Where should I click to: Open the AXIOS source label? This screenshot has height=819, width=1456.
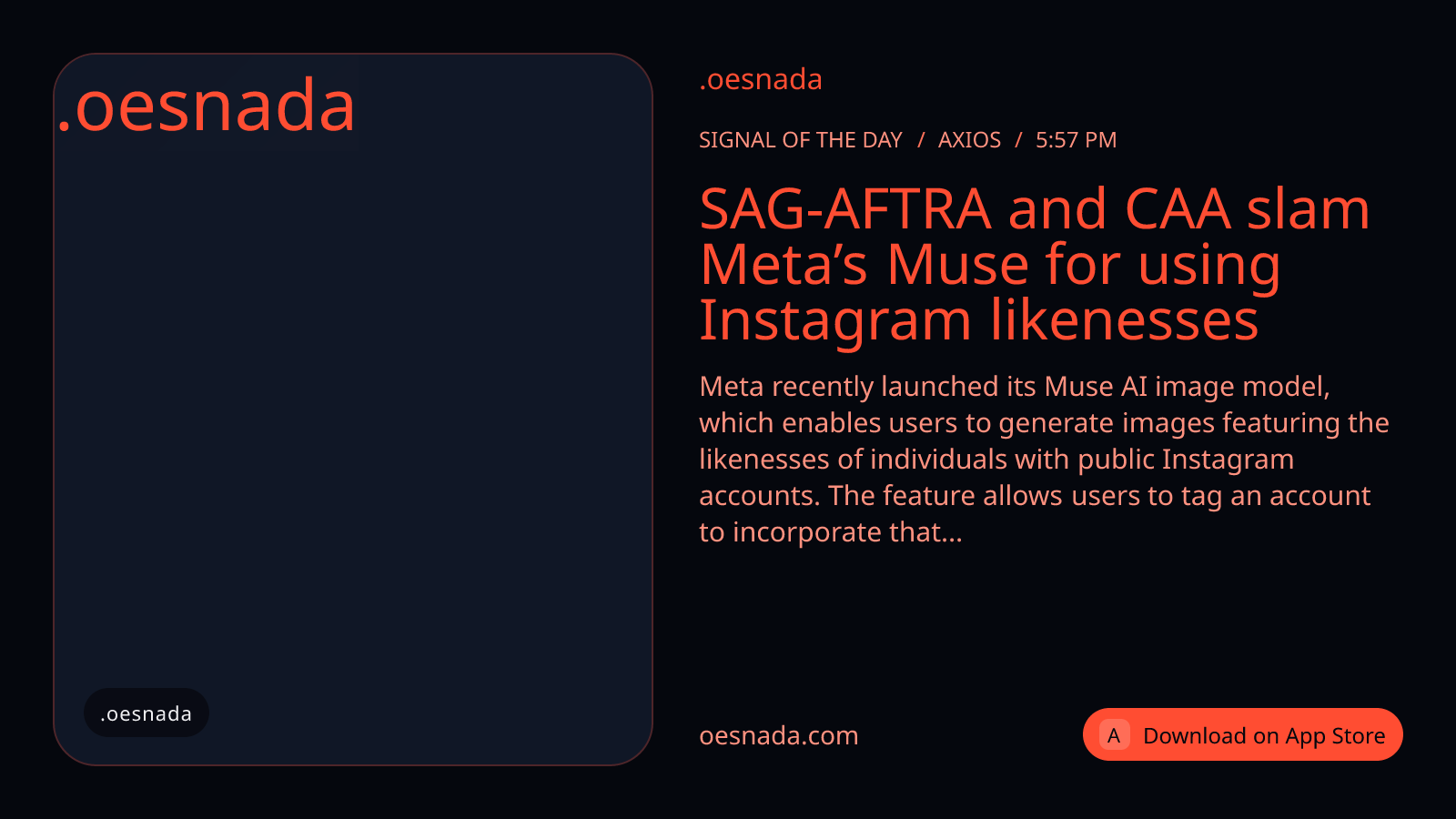pos(969,140)
